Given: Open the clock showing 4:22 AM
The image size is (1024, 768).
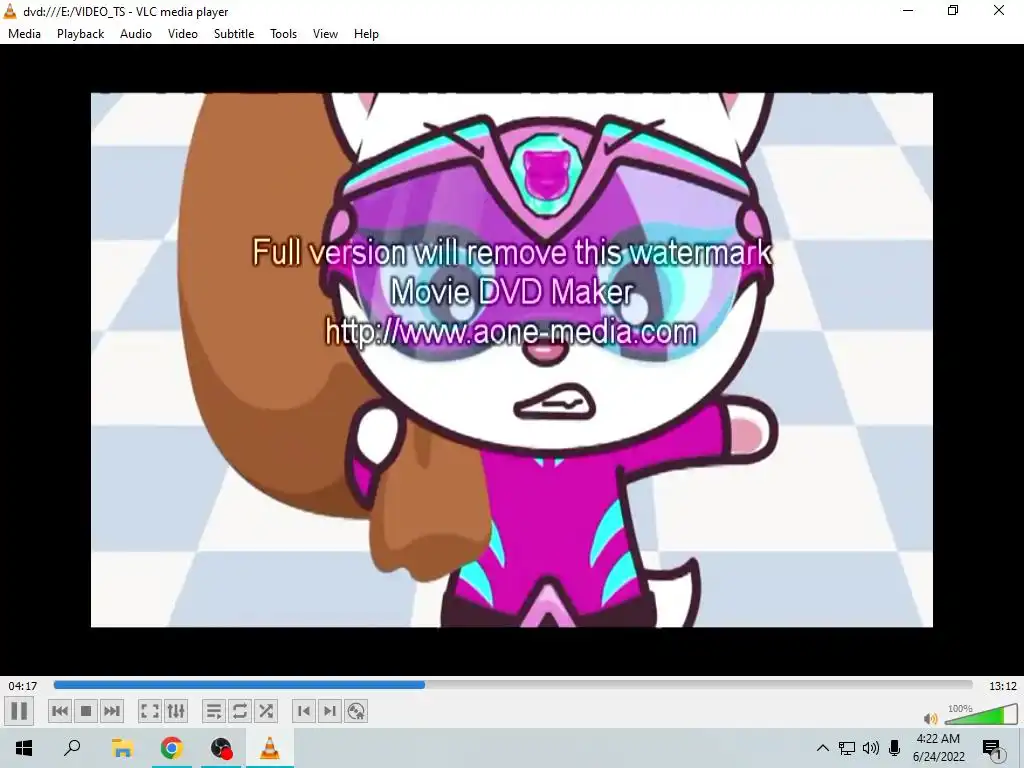Looking at the screenshot, I should (938, 748).
